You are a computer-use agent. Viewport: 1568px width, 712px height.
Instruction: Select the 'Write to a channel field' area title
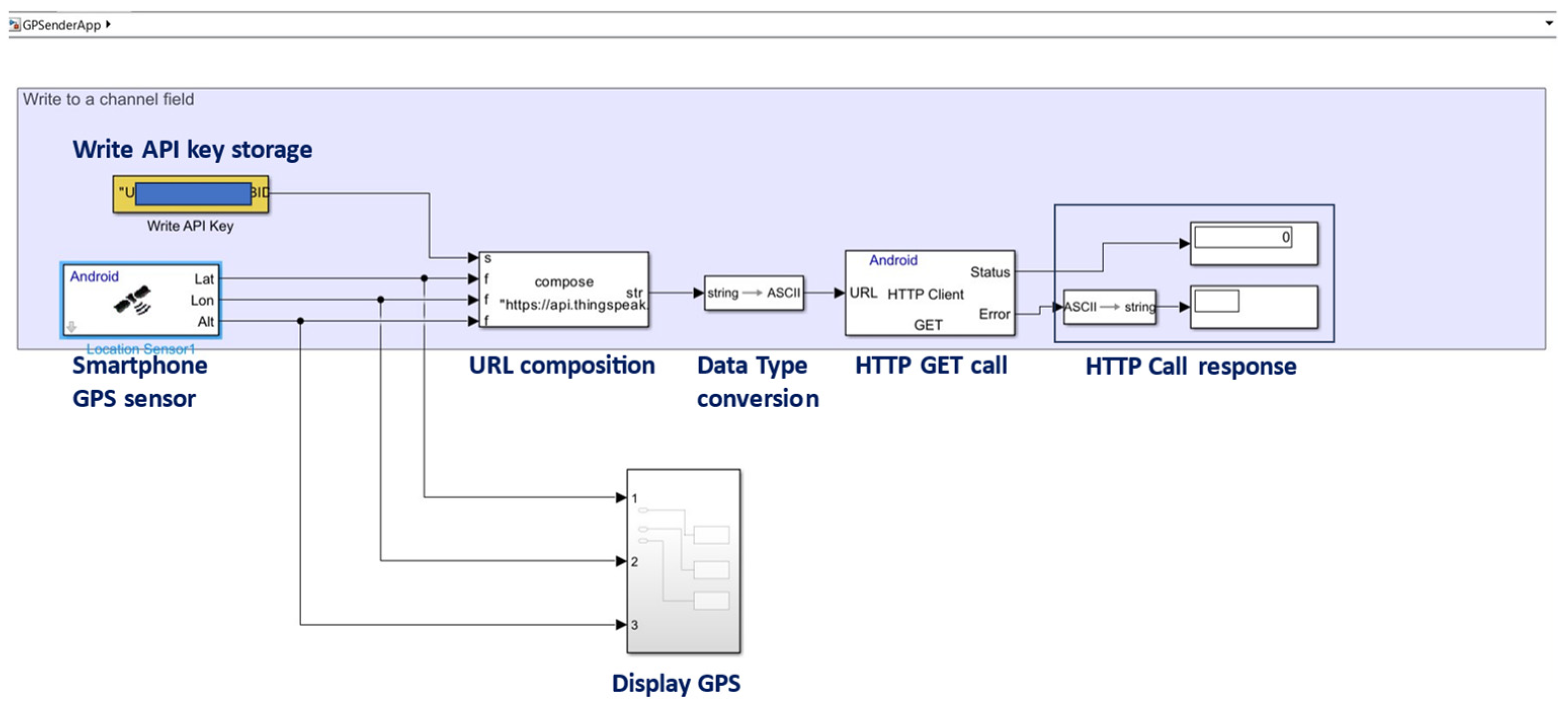(x=108, y=99)
